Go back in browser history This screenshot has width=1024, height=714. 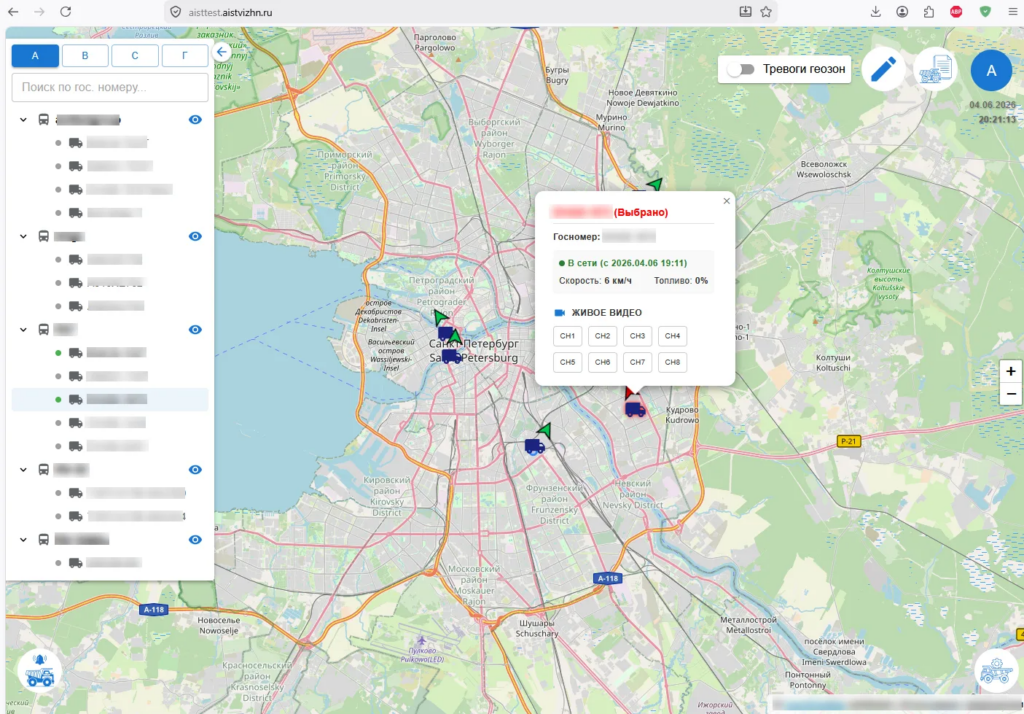pyautogui.click(x=13, y=12)
